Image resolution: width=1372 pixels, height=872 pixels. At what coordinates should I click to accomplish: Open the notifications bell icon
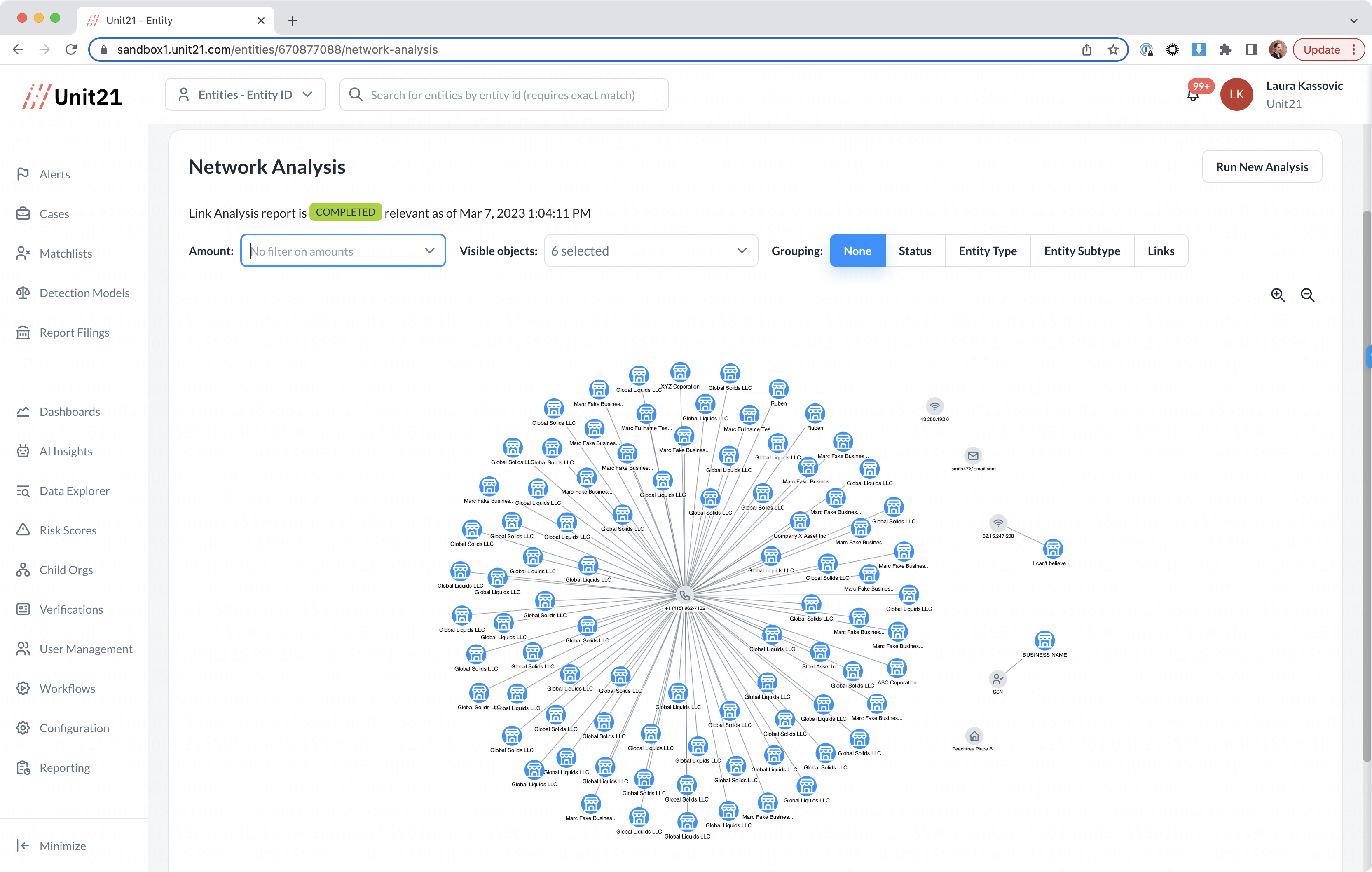[x=1192, y=95]
